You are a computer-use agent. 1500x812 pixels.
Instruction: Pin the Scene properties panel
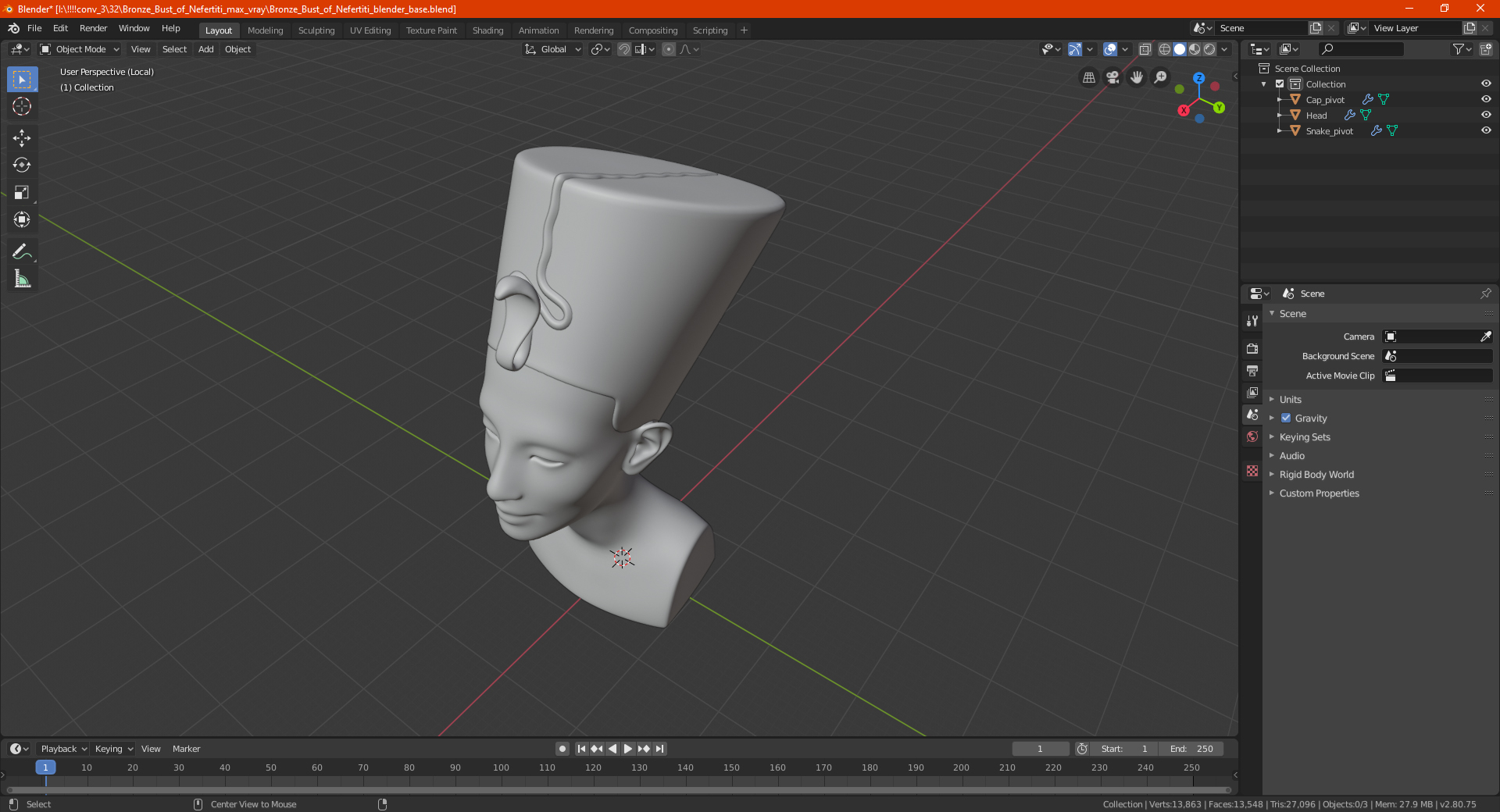click(1485, 294)
